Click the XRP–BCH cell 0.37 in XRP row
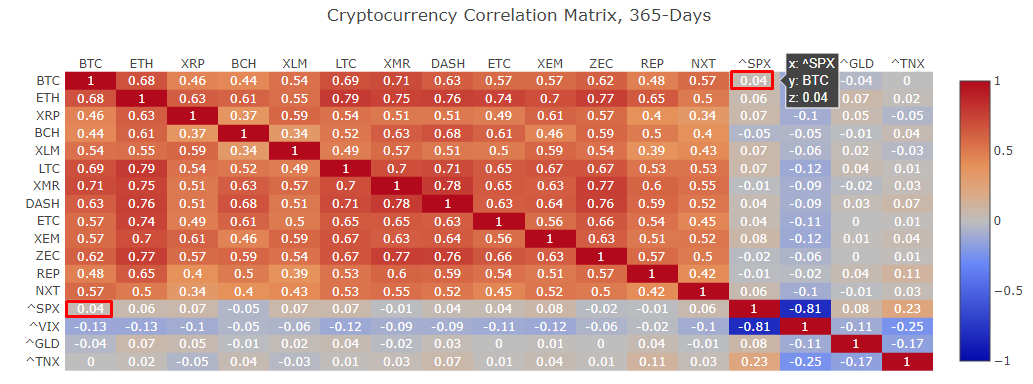1033x384 pixels. click(244, 116)
